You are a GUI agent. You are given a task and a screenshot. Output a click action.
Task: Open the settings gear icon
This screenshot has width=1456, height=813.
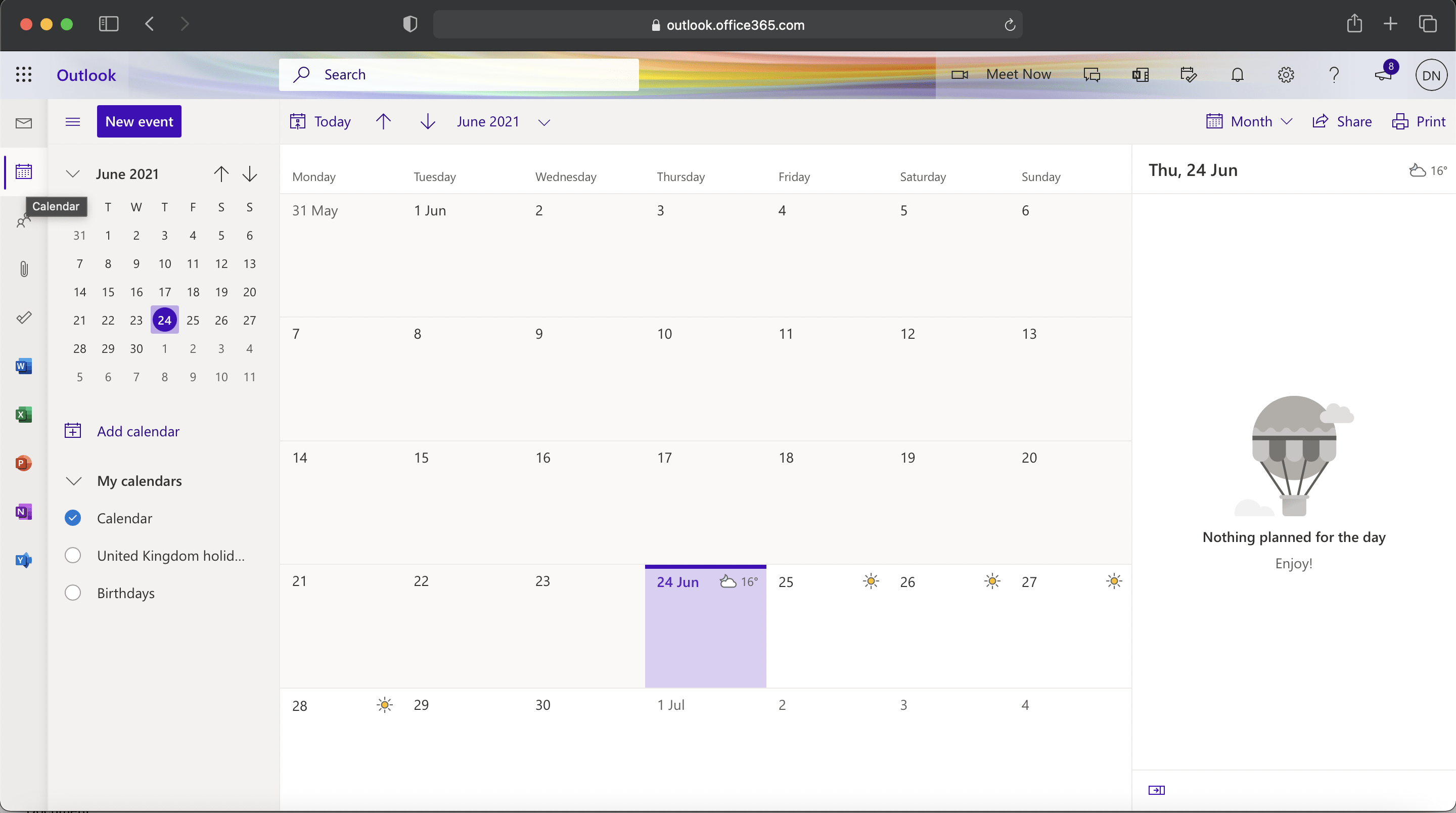[1286, 74]
